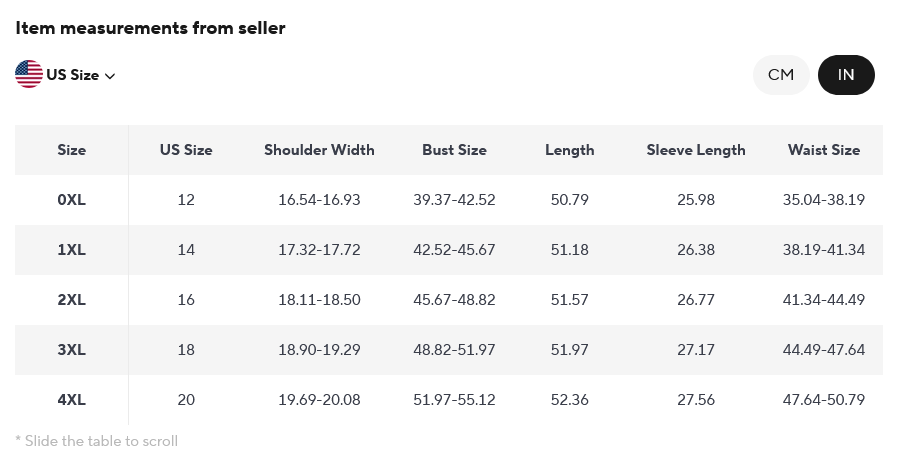Viewport: 897px width, 467px height.
Task: Click the 3XL size row label
Action: [72, 350]
